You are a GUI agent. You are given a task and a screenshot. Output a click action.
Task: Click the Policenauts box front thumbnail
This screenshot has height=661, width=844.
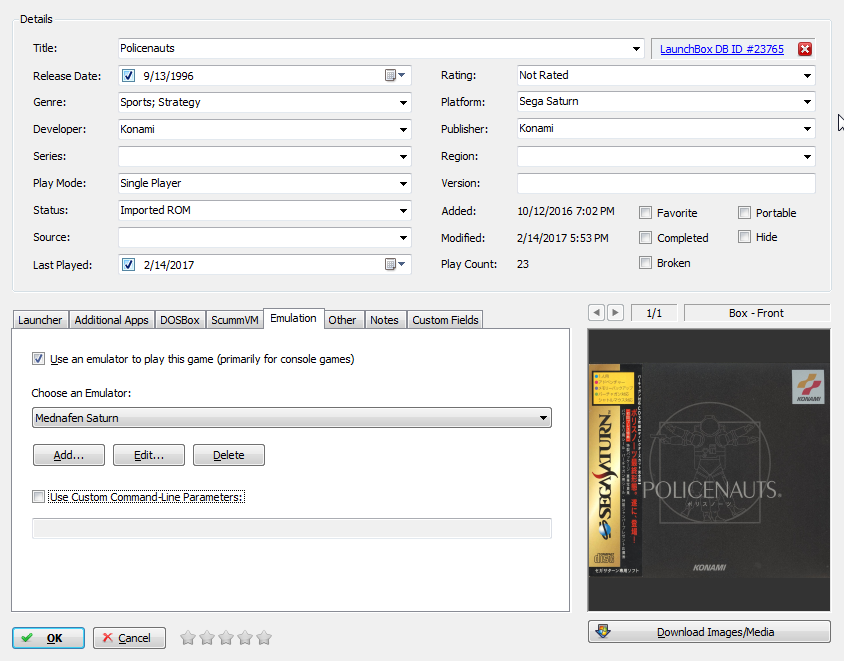[709, 470]
